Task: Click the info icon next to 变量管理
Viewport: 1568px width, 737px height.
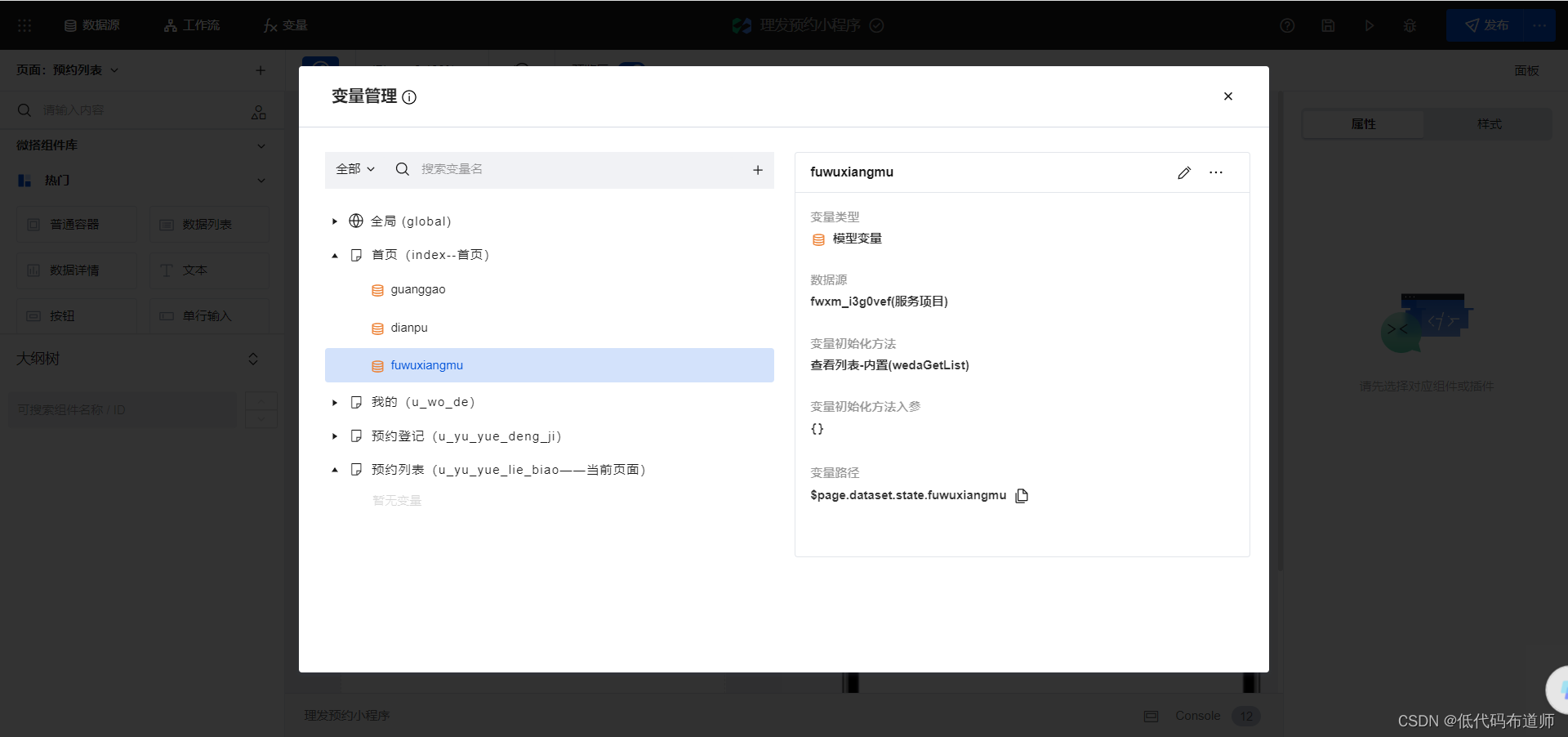Action: coord(409,97)
